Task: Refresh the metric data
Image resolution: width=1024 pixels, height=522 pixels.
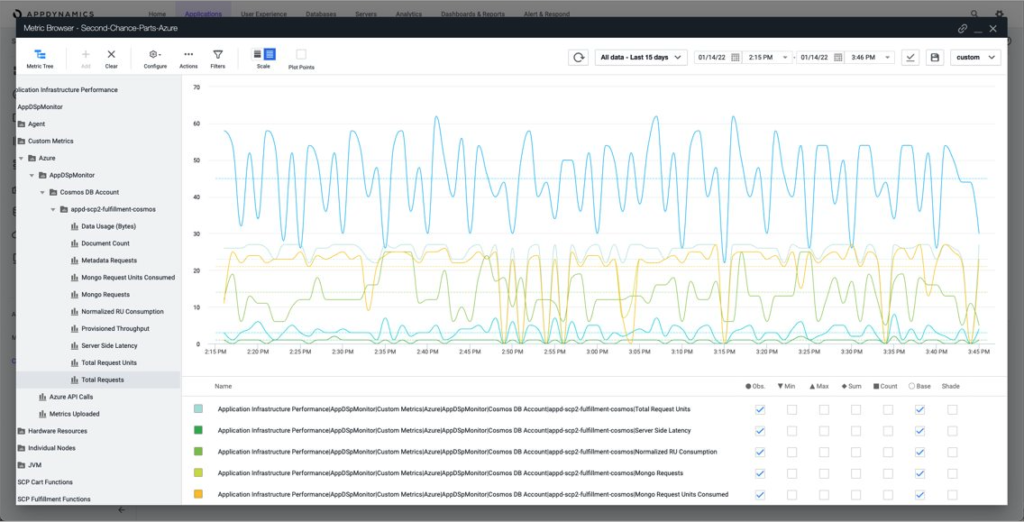Action: (x=578, y=57)
